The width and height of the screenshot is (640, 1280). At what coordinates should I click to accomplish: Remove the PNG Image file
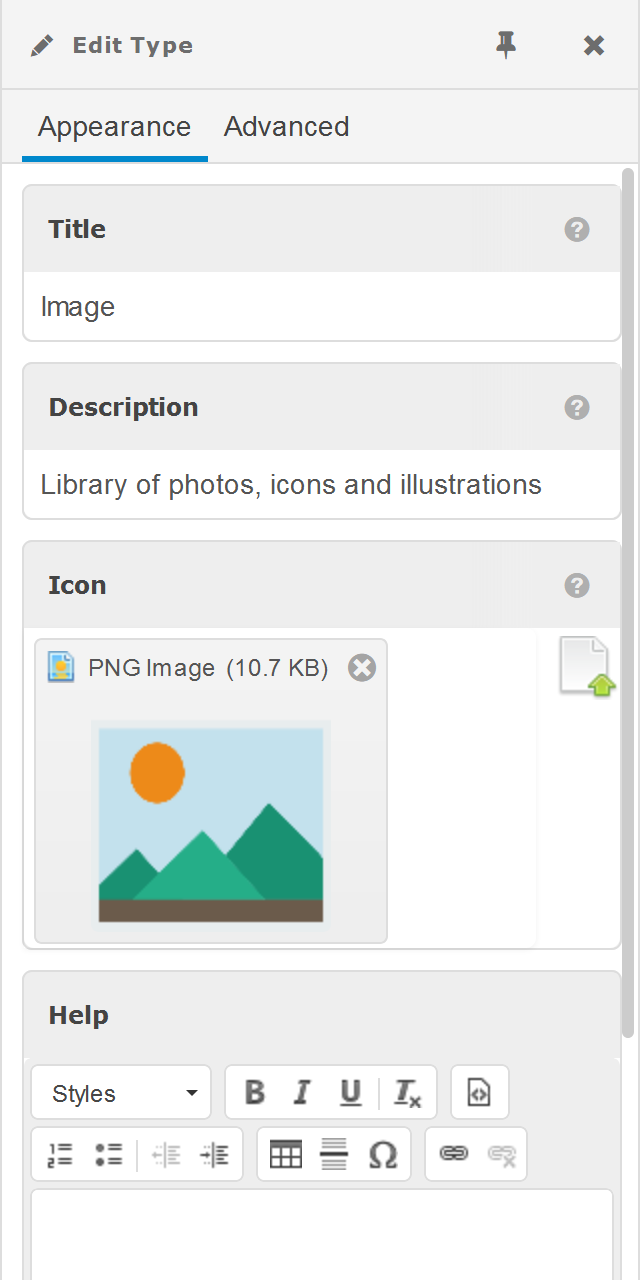click(x=362, y=668)
